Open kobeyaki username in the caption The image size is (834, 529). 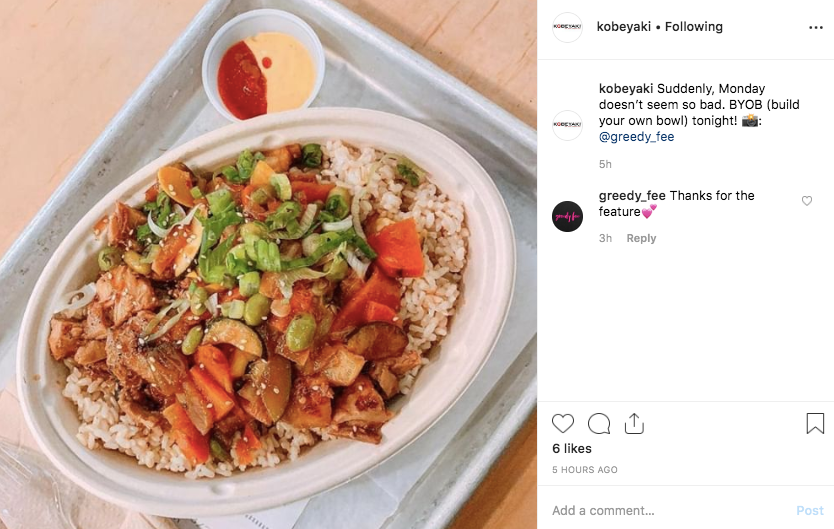(x=626, y=88)
